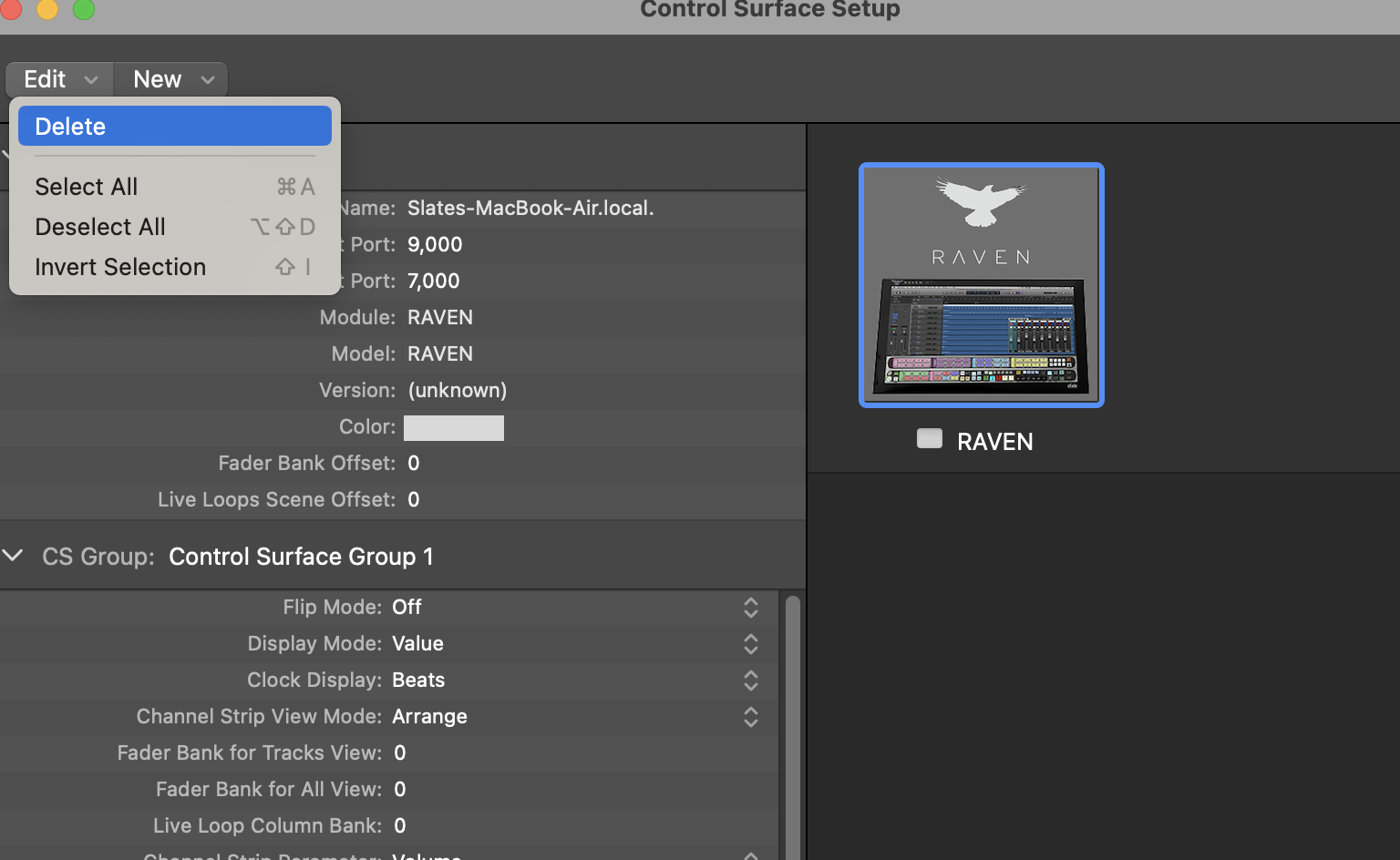Screen dimensions: 1400x860
Task: Open the Flip Mode popup
Action: point(751,608)
